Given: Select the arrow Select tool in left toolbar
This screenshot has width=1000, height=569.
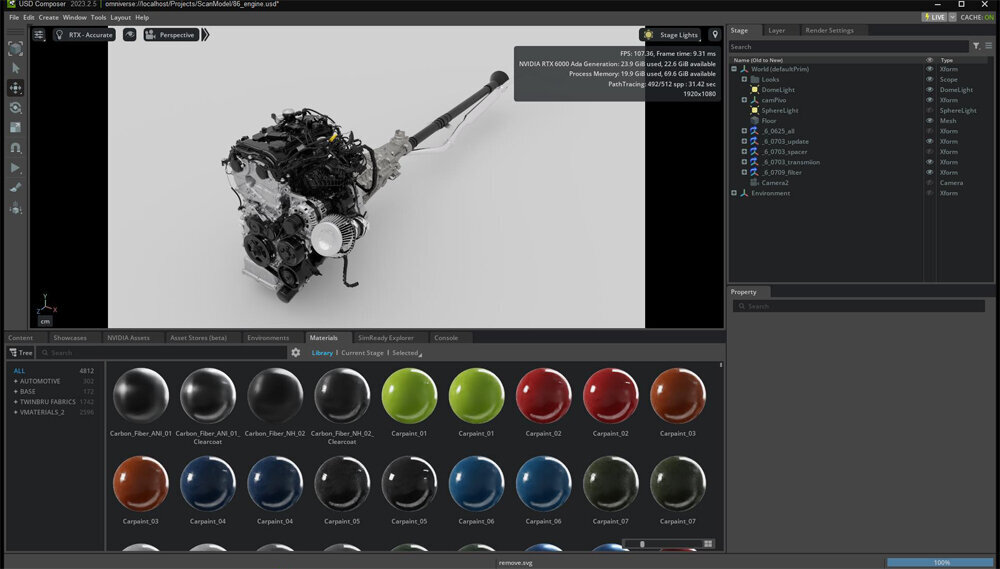Looking at the screenshot, I should [x=15, y=68].
